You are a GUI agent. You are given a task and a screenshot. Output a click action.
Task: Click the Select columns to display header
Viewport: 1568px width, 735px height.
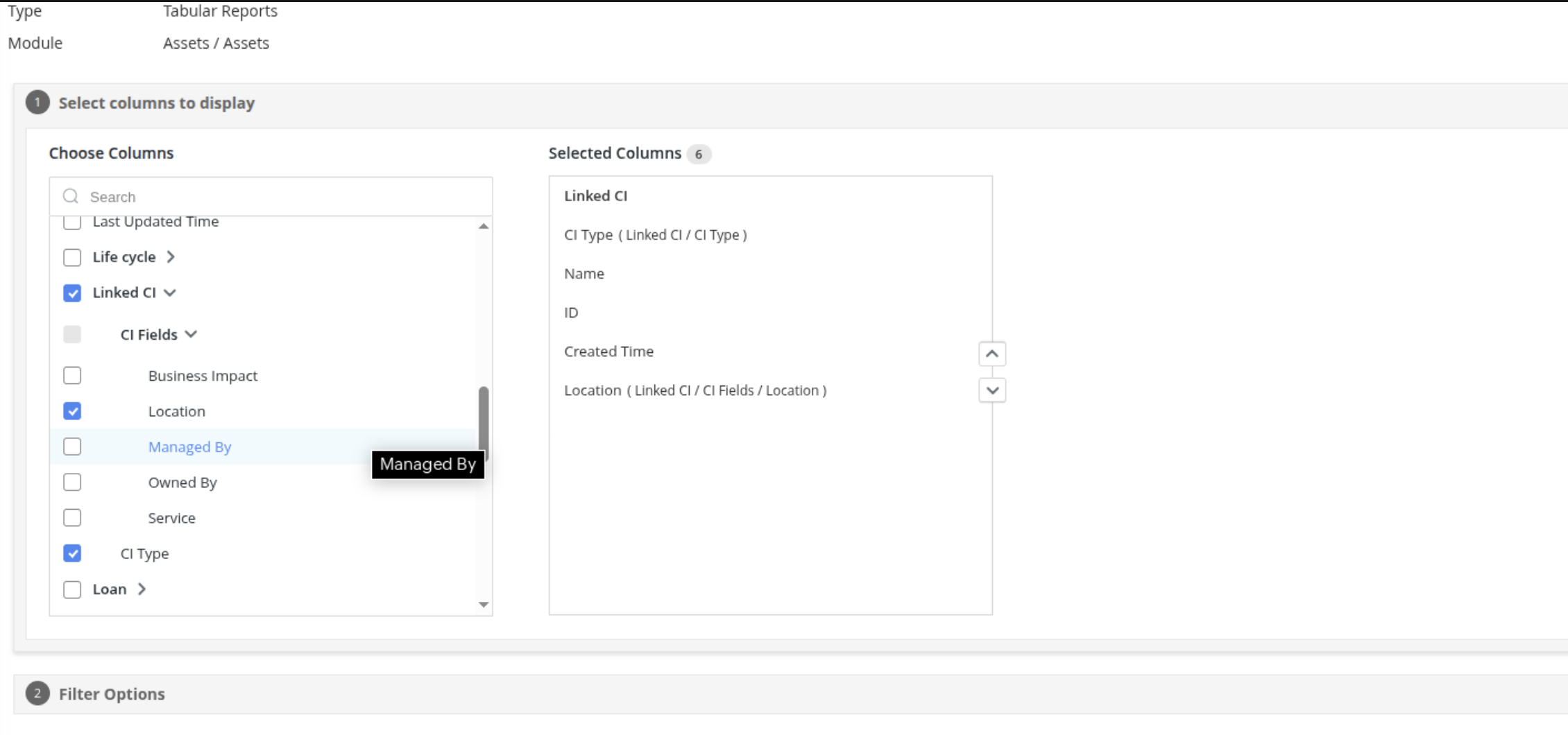pyautogui.click(x=157, y=103)
